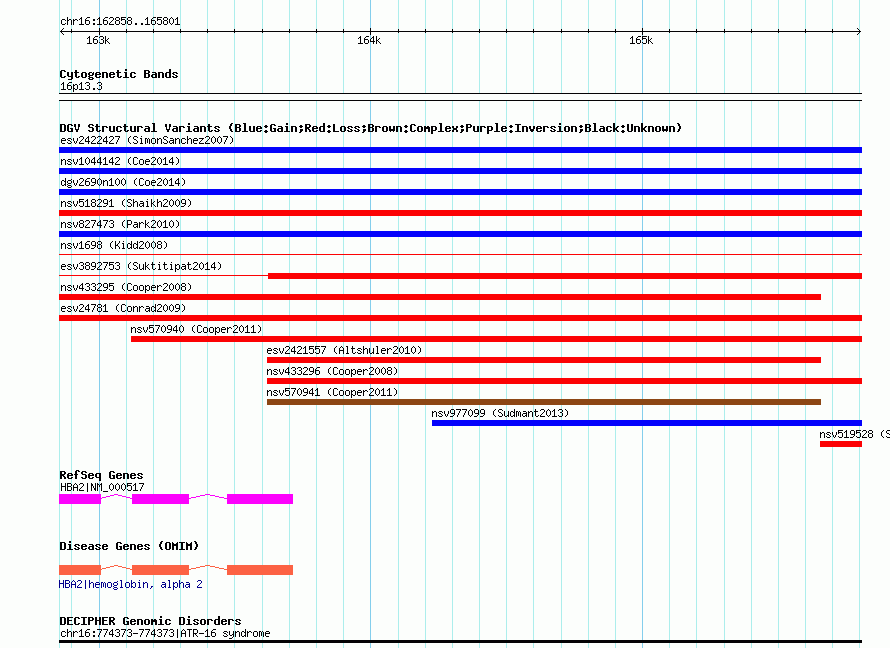This screenshot has width=890, height=648.
Task: Click the DECIPHER Genomic Disorders track title
Action: click(150, 621)
